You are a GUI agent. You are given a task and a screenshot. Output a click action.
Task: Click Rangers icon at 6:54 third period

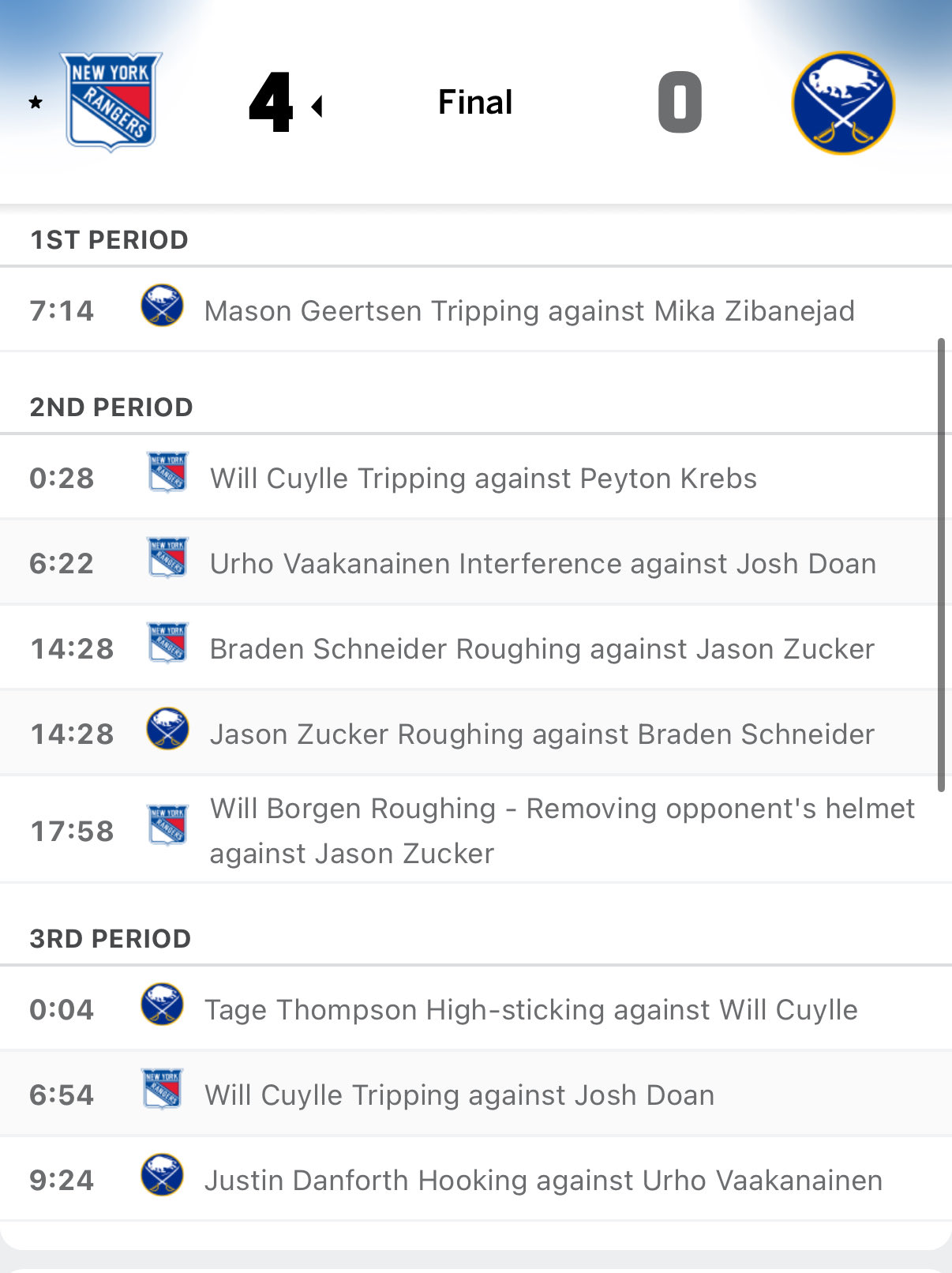coord(162,1089)
